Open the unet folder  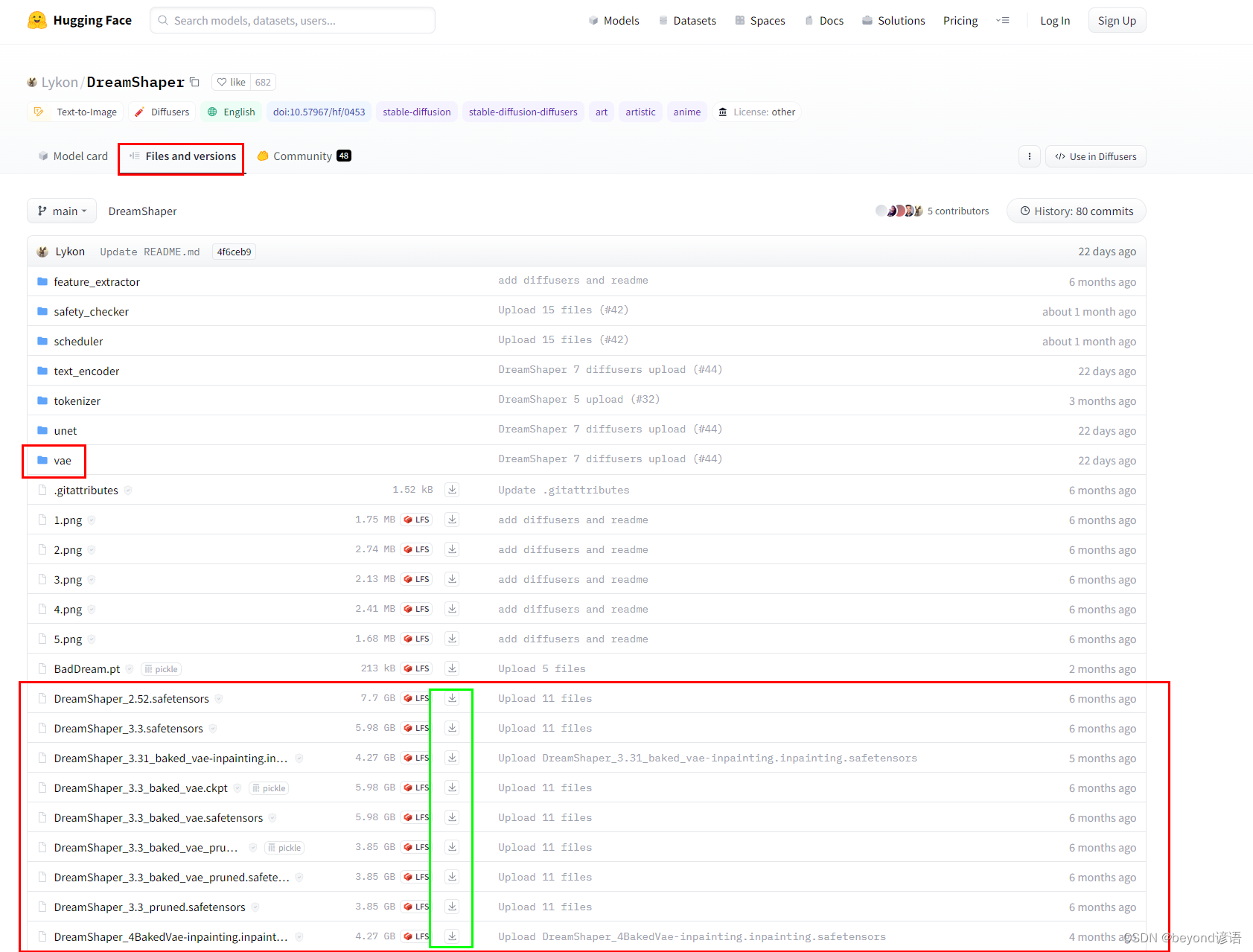[x=65, y=430]
